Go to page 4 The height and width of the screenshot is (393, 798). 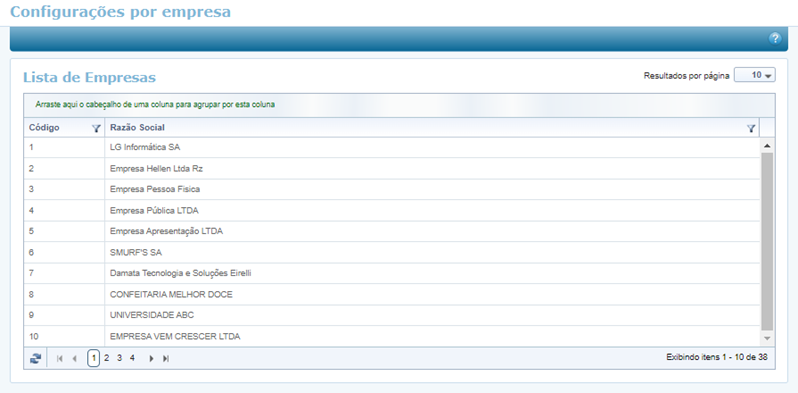click(x=132, y=358)
